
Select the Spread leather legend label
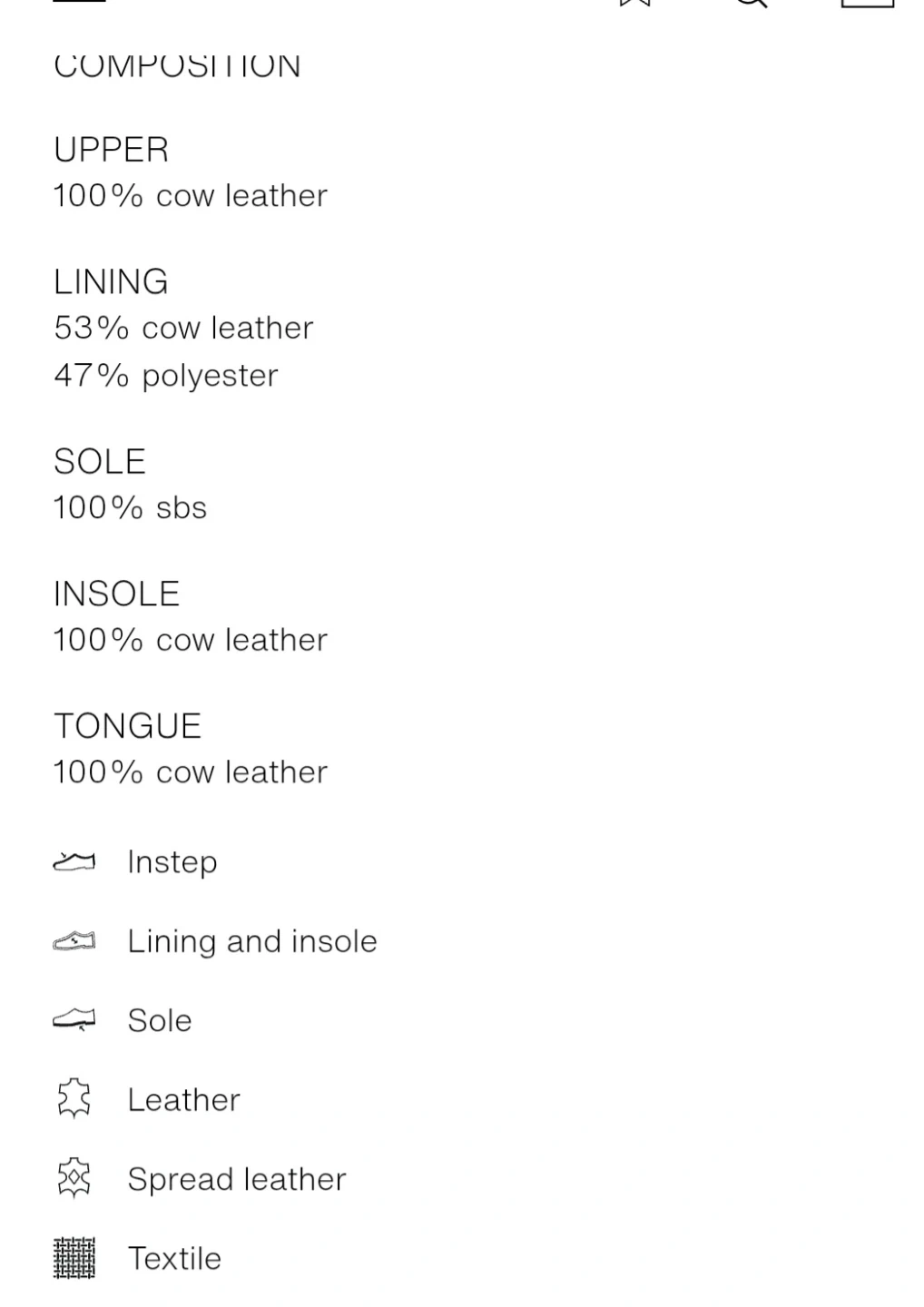(236, 1179)
